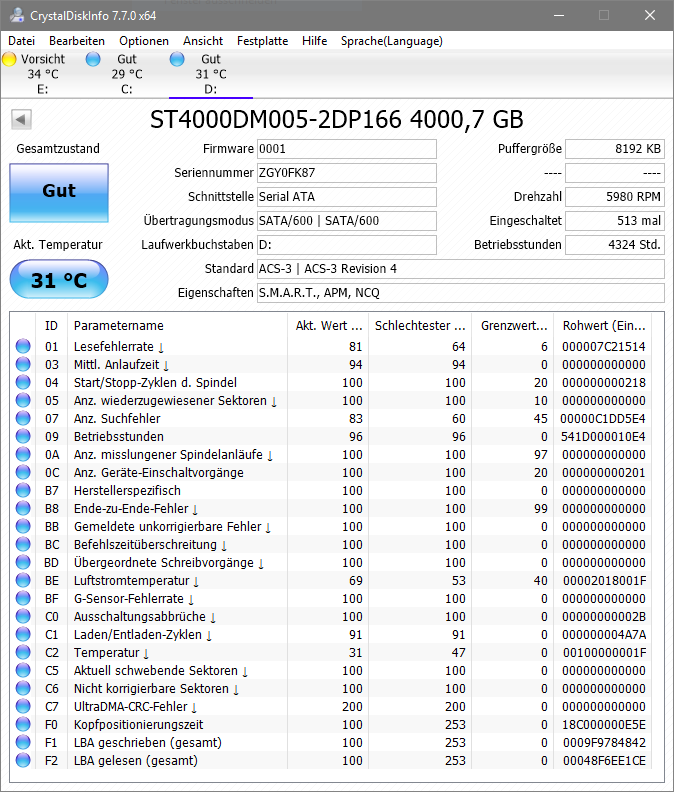Click status orb of Ausschaltungsabbrüche row
The image size is (674, 792).
[23, 616]
